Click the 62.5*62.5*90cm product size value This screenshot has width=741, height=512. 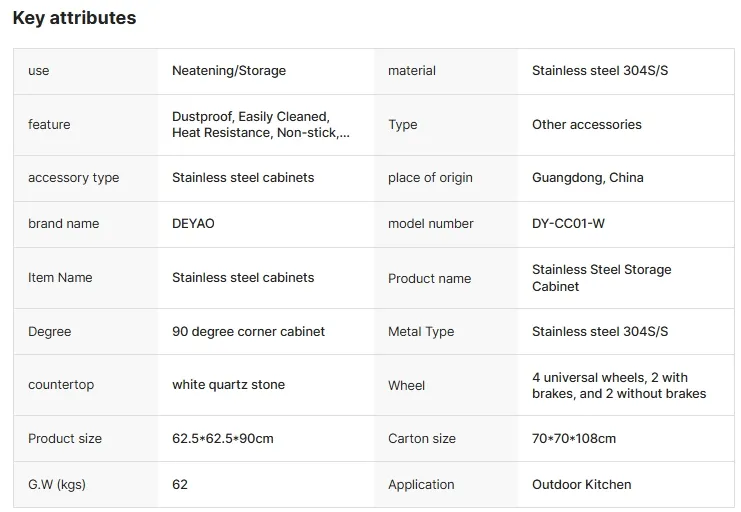(223, 438)
